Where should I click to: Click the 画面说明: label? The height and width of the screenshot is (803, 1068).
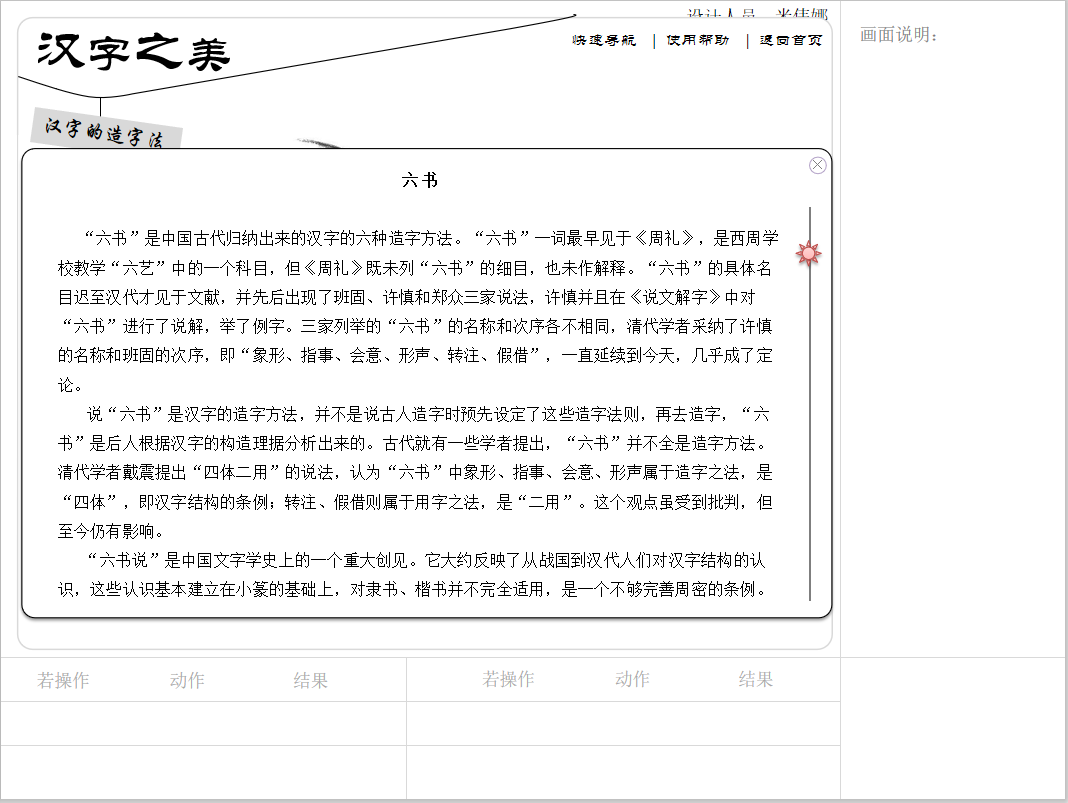[x=898, y=35]
